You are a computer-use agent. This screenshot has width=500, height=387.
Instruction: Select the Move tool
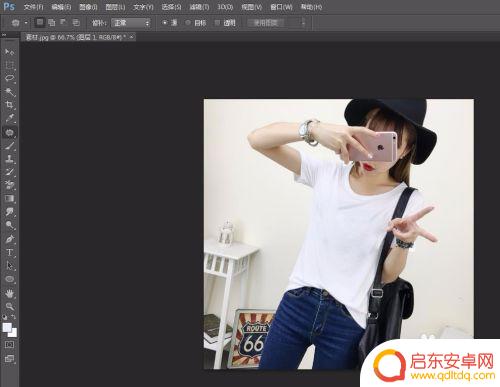point(9,52)
